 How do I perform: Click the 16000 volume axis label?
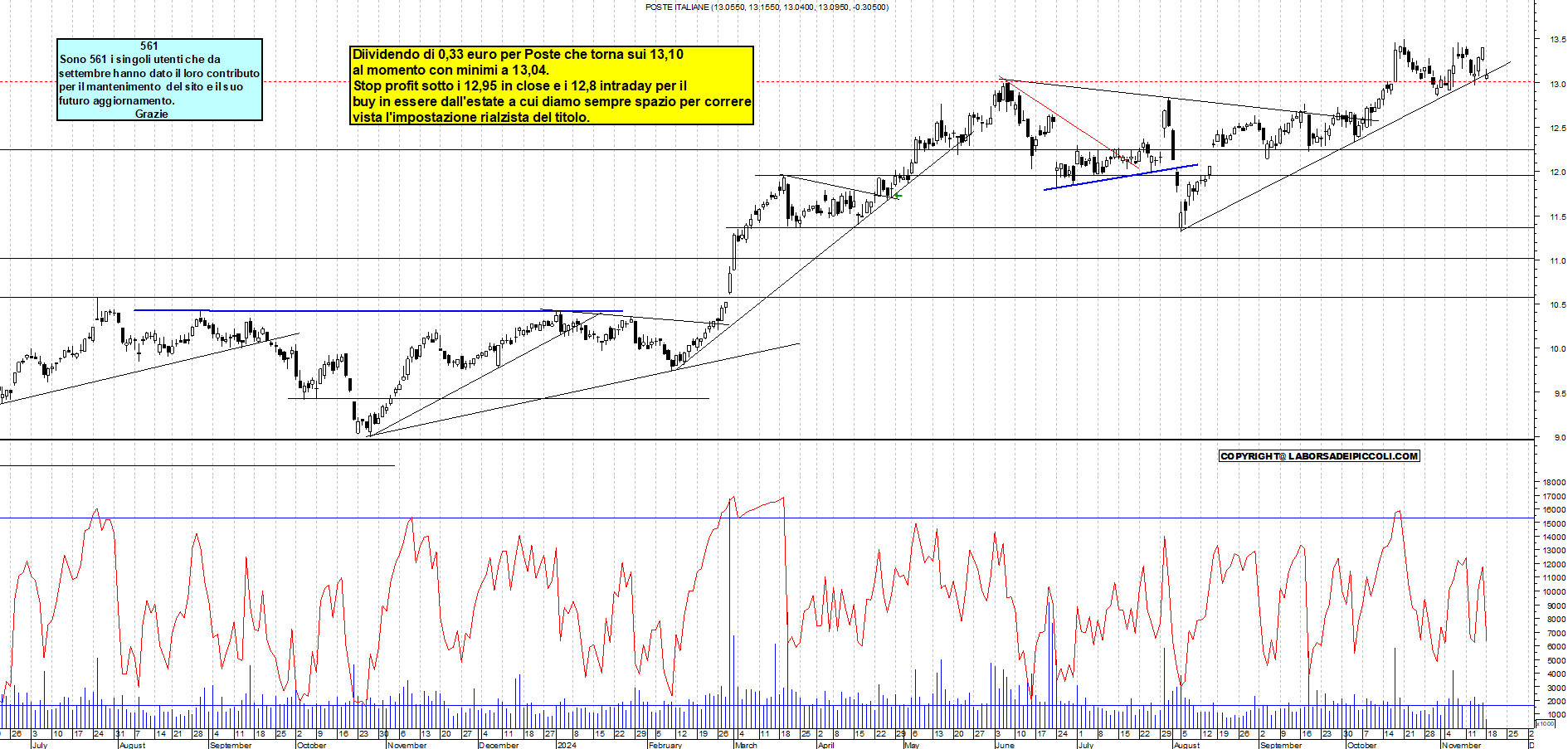[1554, 509]
